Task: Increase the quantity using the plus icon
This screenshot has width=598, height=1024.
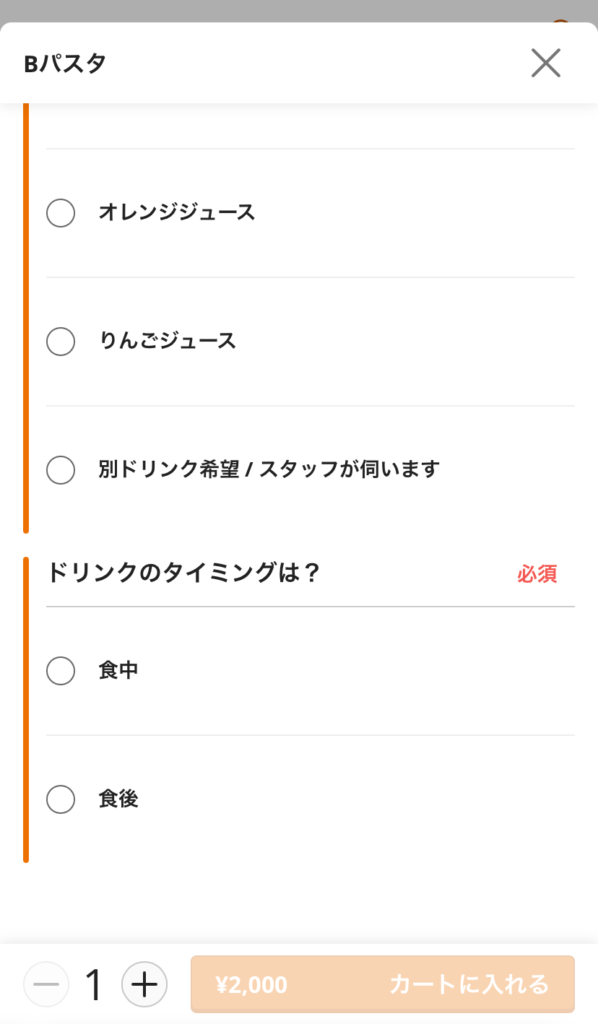Action: [x=144, y=984]
